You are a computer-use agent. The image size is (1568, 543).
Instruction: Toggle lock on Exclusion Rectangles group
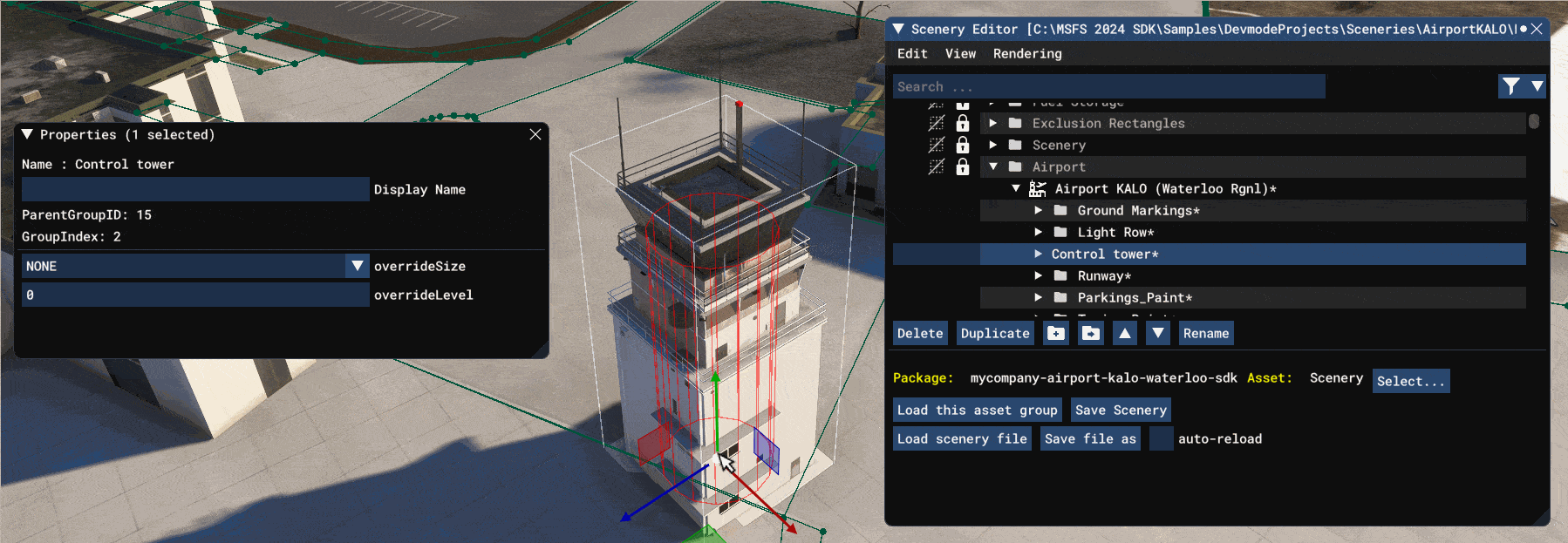click(x=963, y=123)
